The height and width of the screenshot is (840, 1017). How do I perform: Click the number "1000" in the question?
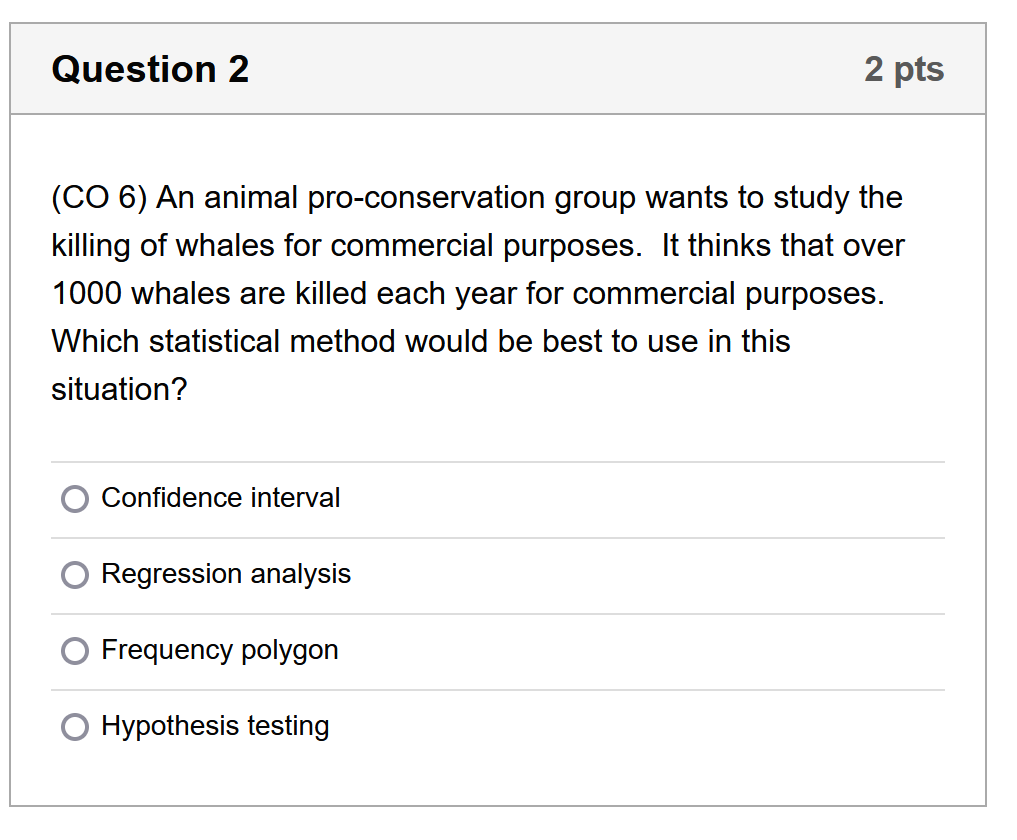(x=87, y=294)
